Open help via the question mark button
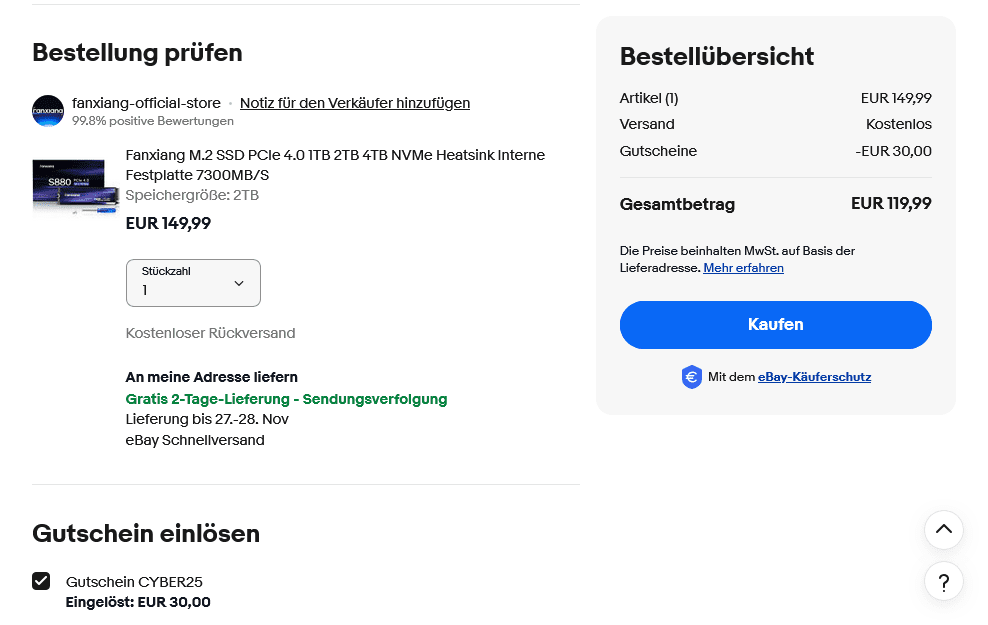 tap(943, 581)
